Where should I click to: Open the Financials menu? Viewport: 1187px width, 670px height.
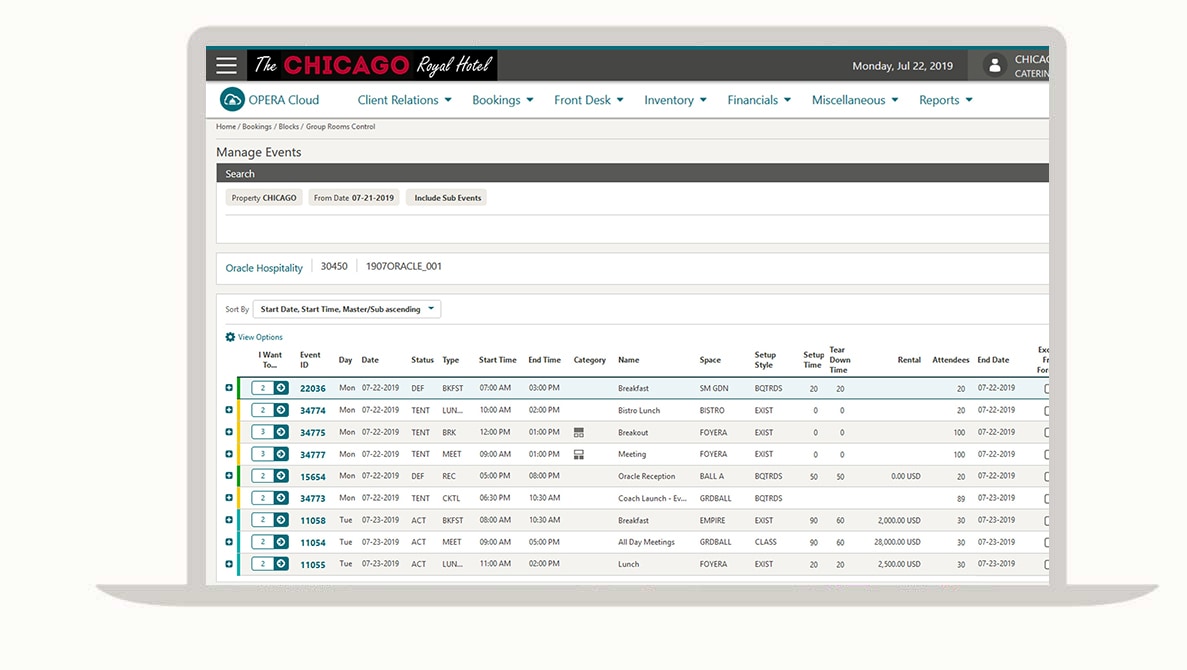pyautogui.click(x=758, y=100)
